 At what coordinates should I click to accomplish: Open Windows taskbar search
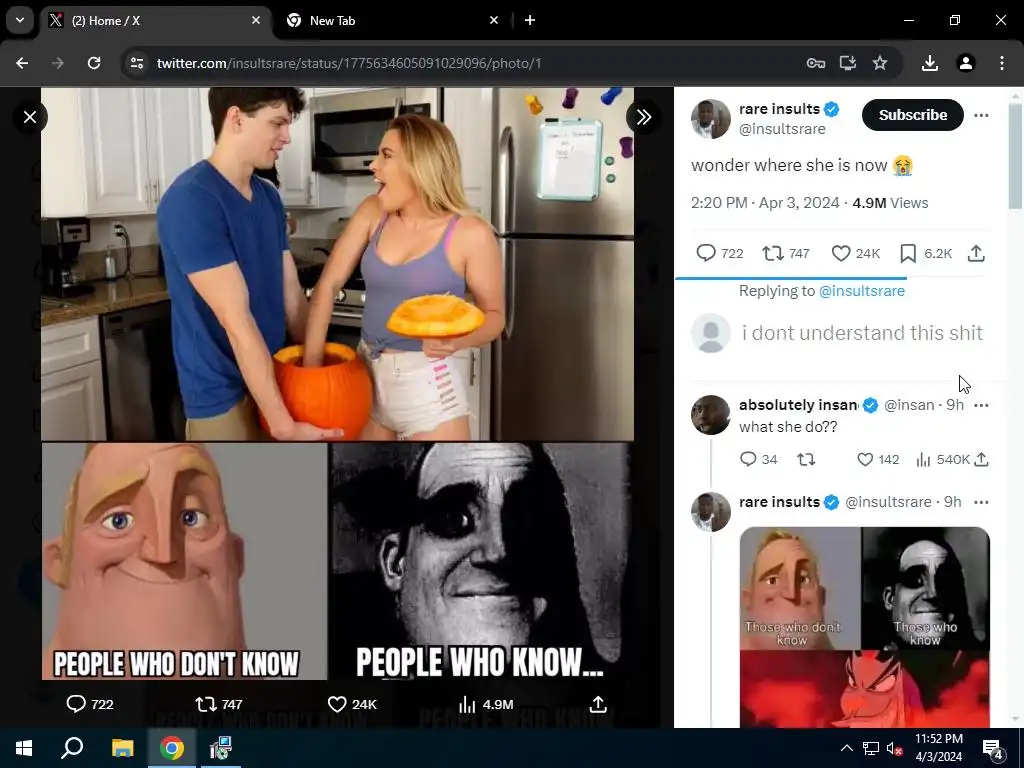(72, 748)
